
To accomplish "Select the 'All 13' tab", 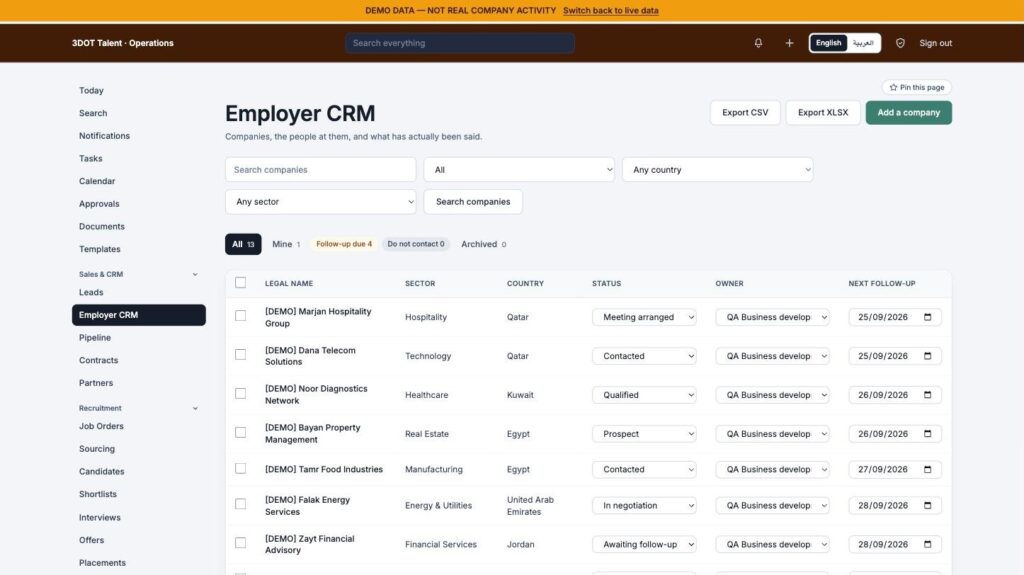I will [243, 244].
